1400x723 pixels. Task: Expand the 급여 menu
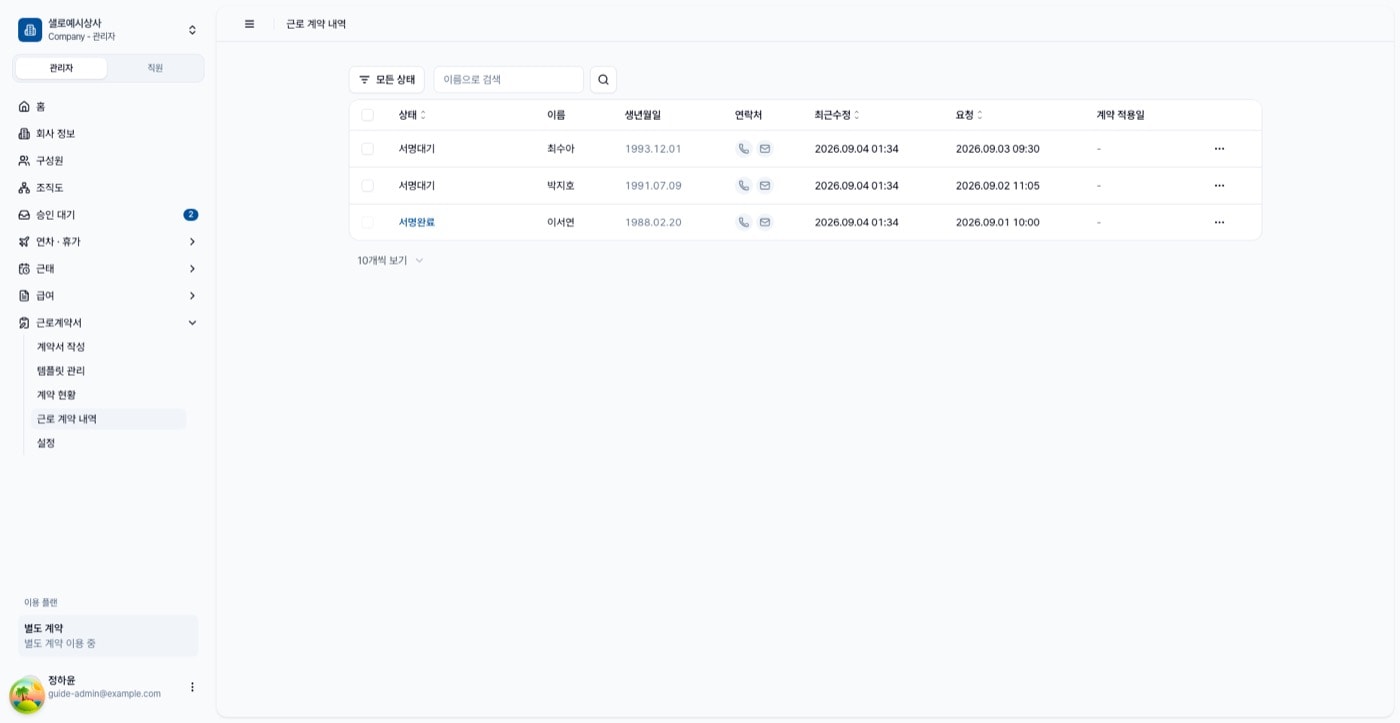[108, 295]
